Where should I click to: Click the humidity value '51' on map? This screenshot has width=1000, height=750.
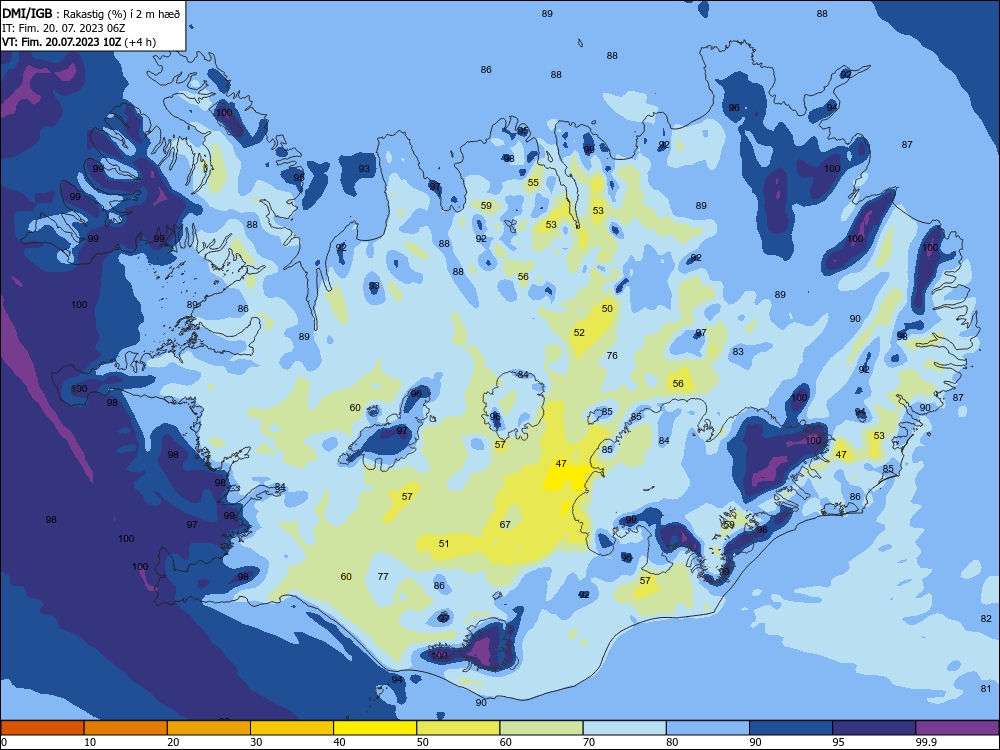444,543
